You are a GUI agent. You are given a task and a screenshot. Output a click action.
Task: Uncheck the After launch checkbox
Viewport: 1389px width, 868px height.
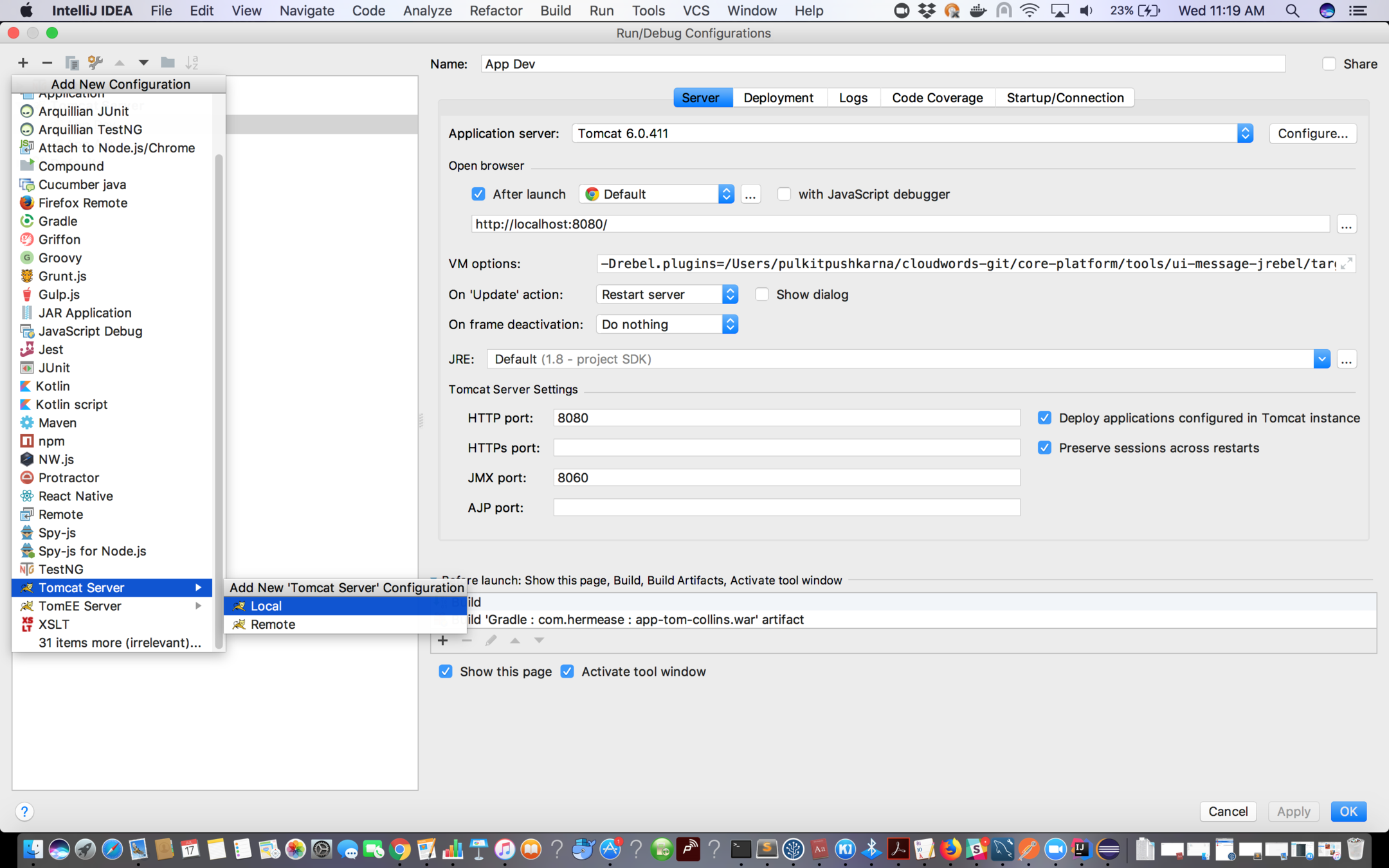(478, 194)
